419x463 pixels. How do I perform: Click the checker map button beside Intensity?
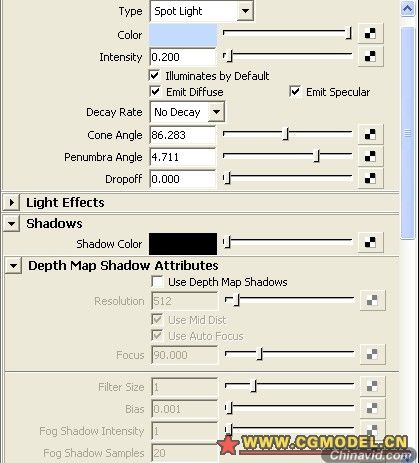370,56
